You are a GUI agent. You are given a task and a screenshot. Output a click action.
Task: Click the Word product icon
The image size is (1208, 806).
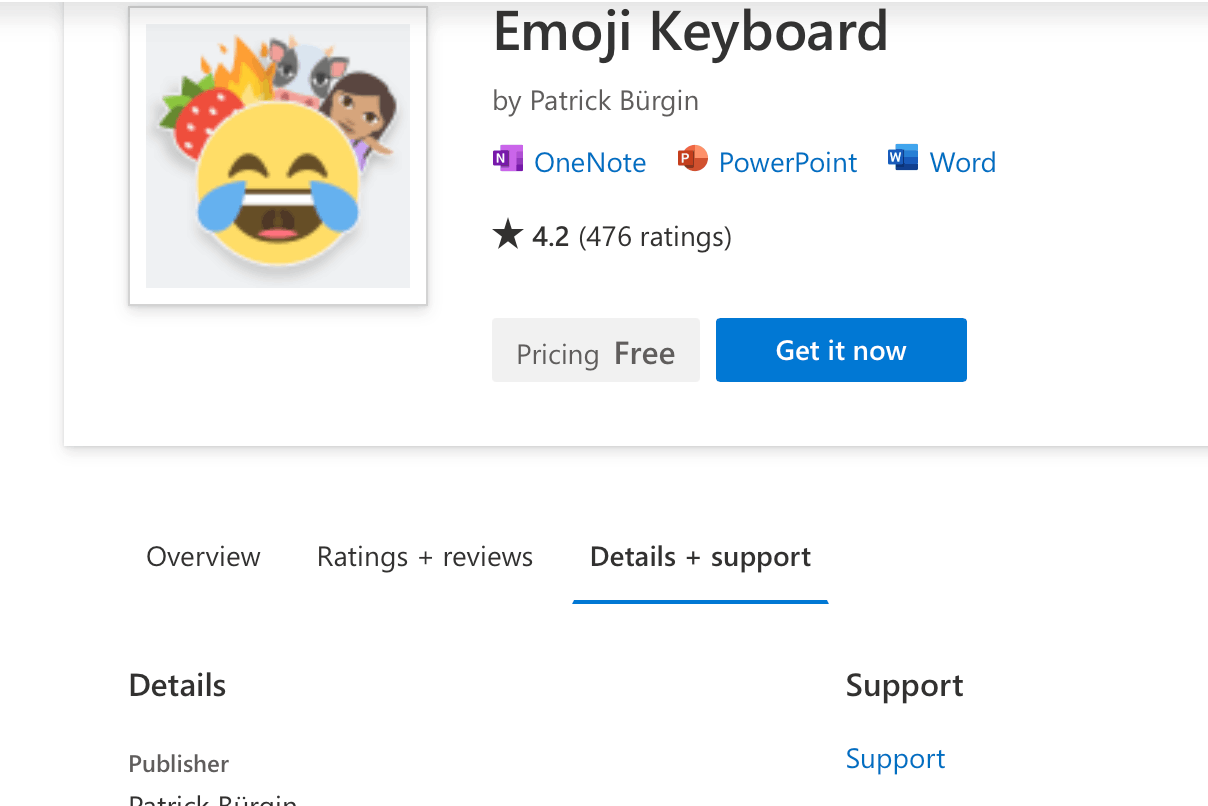[901, 158]
